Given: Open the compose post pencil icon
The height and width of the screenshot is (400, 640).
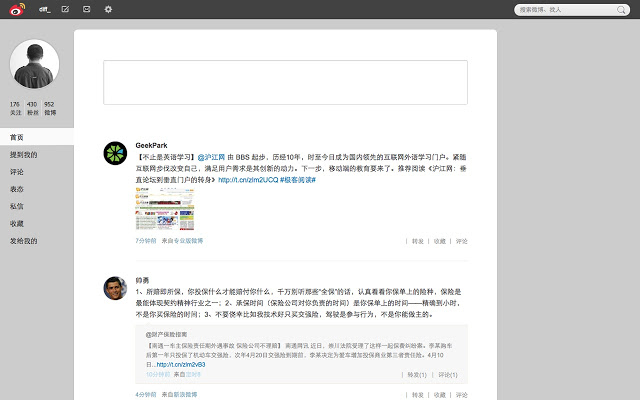Looking at the screenshot, I should [x=65, y=9].
